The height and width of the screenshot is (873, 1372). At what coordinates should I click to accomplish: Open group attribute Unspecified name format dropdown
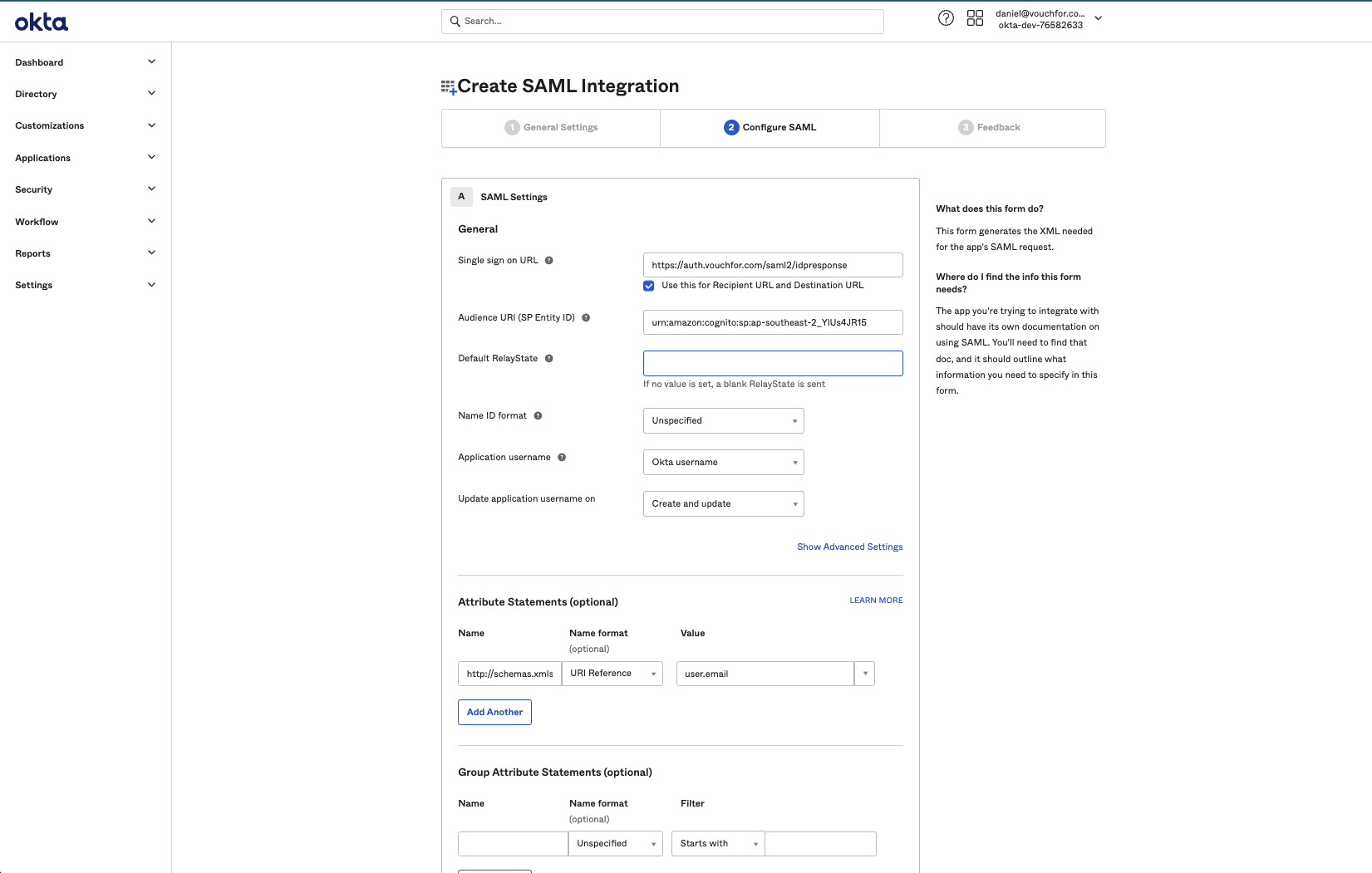click(616, 844)
